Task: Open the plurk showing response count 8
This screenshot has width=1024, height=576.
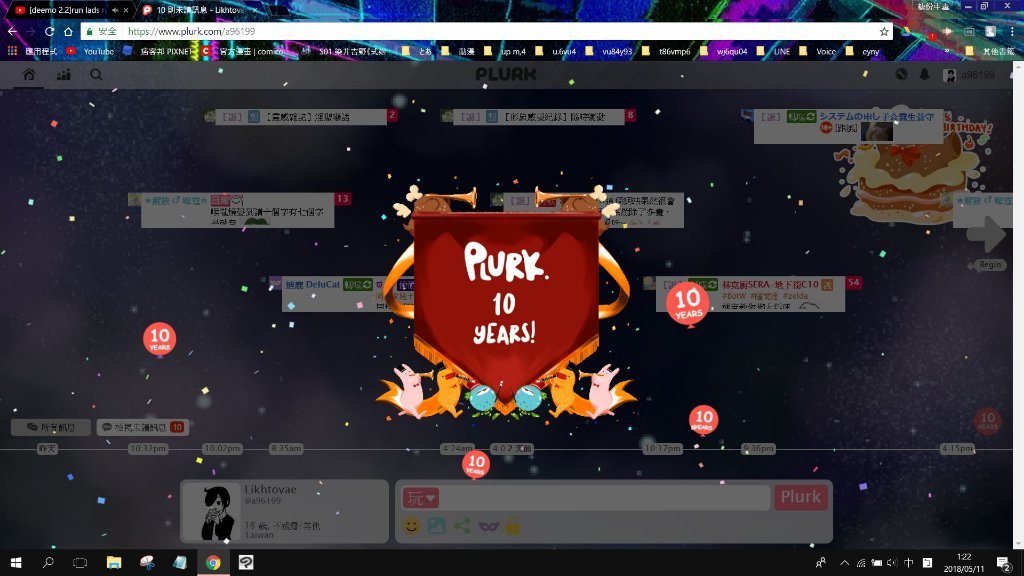Action: click(538, 117)
